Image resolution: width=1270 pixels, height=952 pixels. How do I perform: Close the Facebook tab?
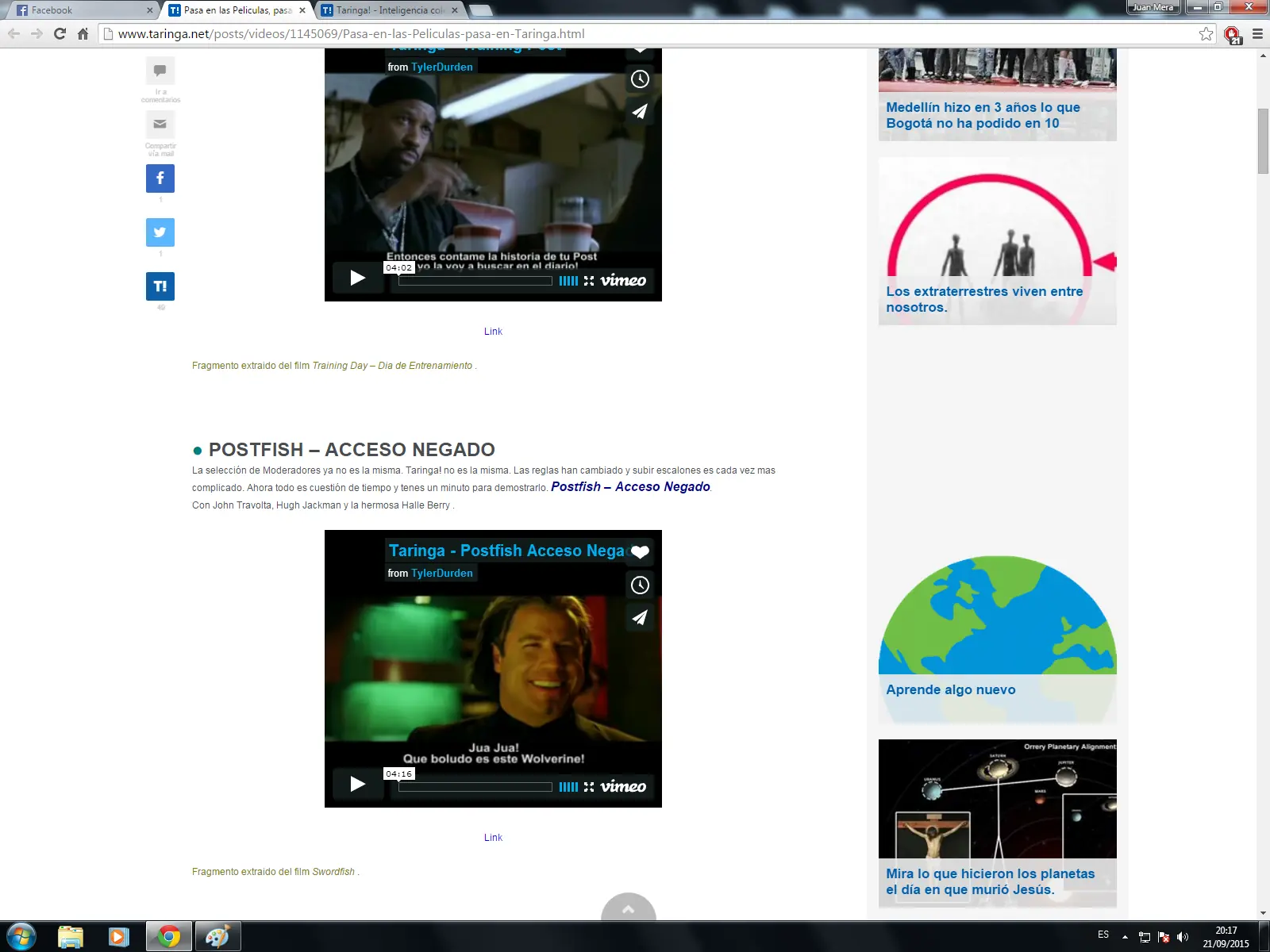pyautogui.click(x=149, y=10)
